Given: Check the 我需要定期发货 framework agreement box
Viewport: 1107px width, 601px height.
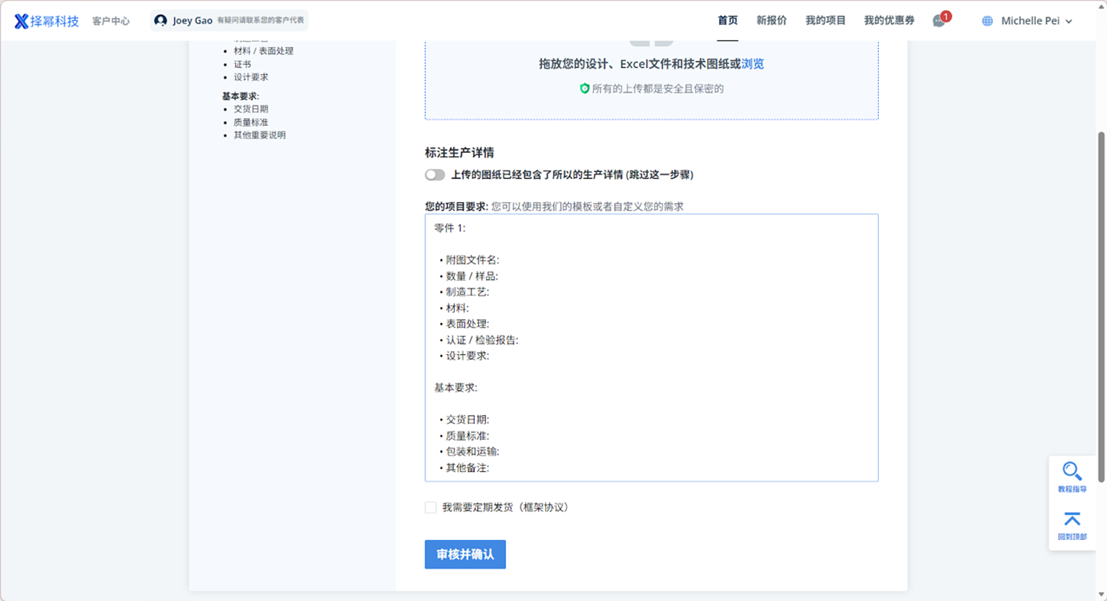Looking at the screenshot, I should tap(431, 508).
